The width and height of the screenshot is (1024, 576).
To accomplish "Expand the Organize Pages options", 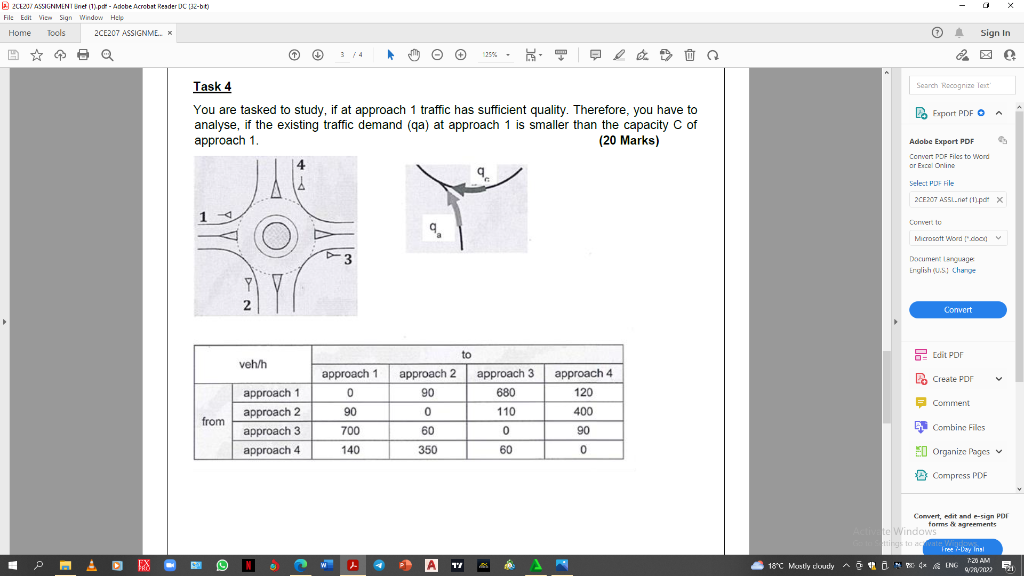I will (x=999, y=451).
